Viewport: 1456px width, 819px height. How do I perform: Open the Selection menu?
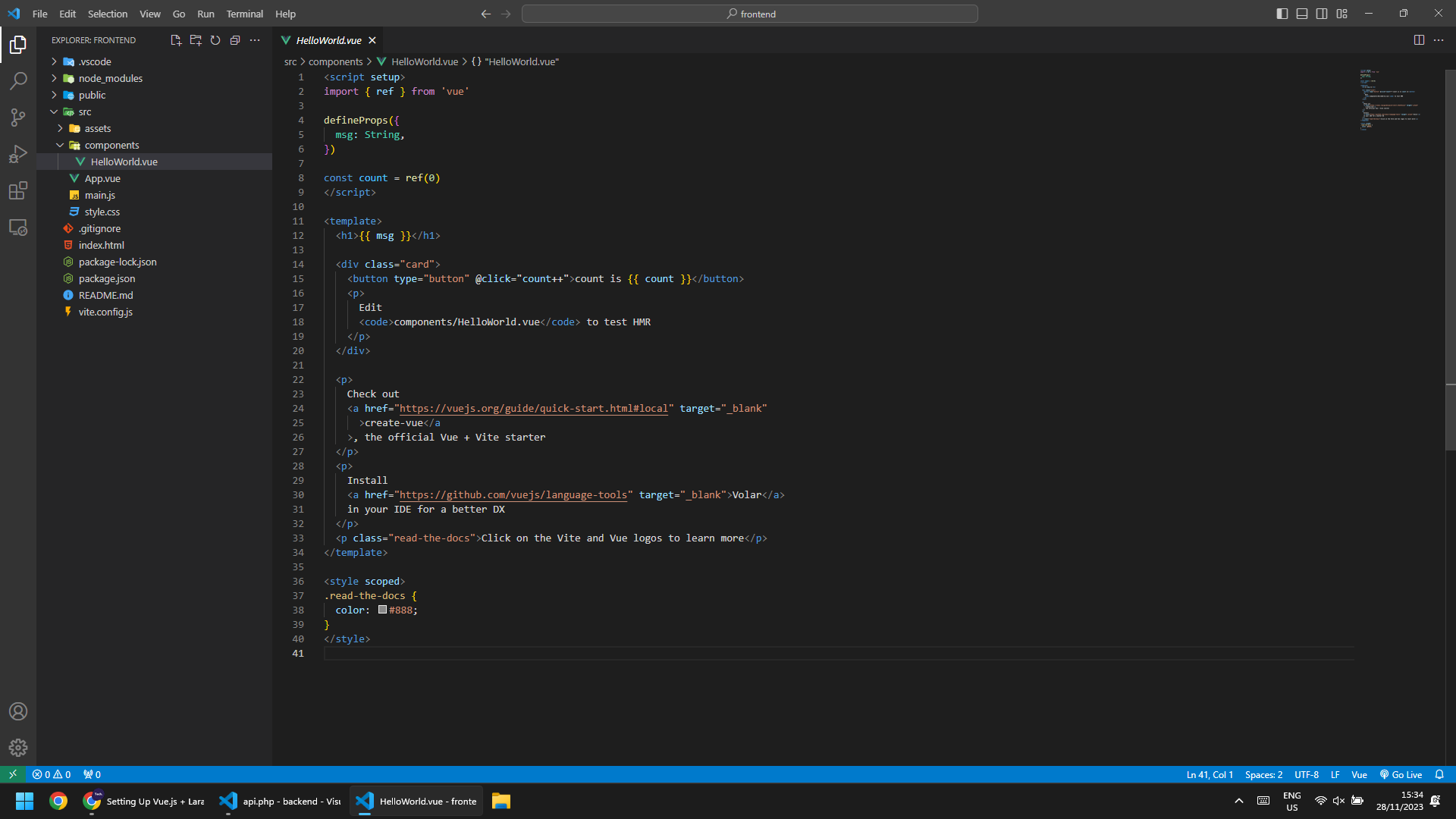coord(107,14)
